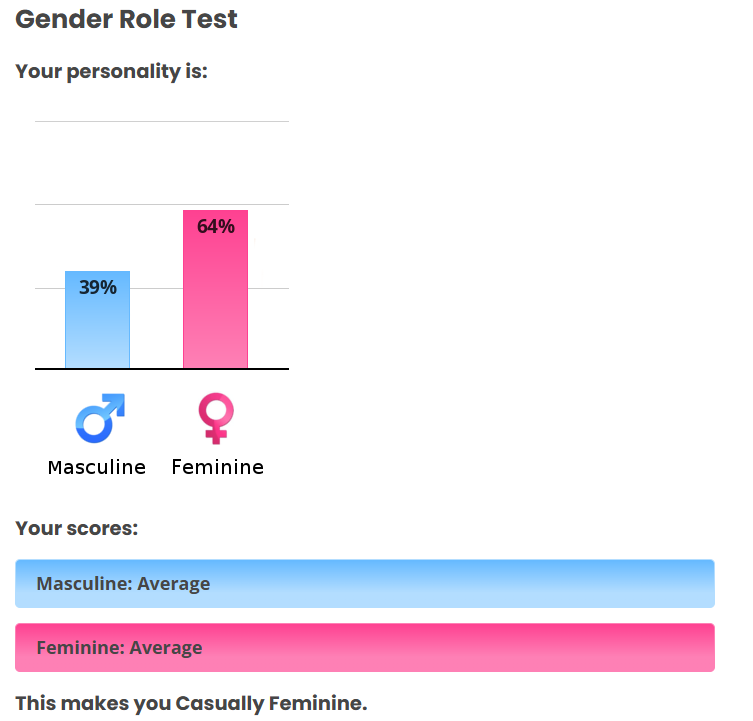Click the Gender Role Test title
This screenshot has width=753, height=721.
[127, 20]
